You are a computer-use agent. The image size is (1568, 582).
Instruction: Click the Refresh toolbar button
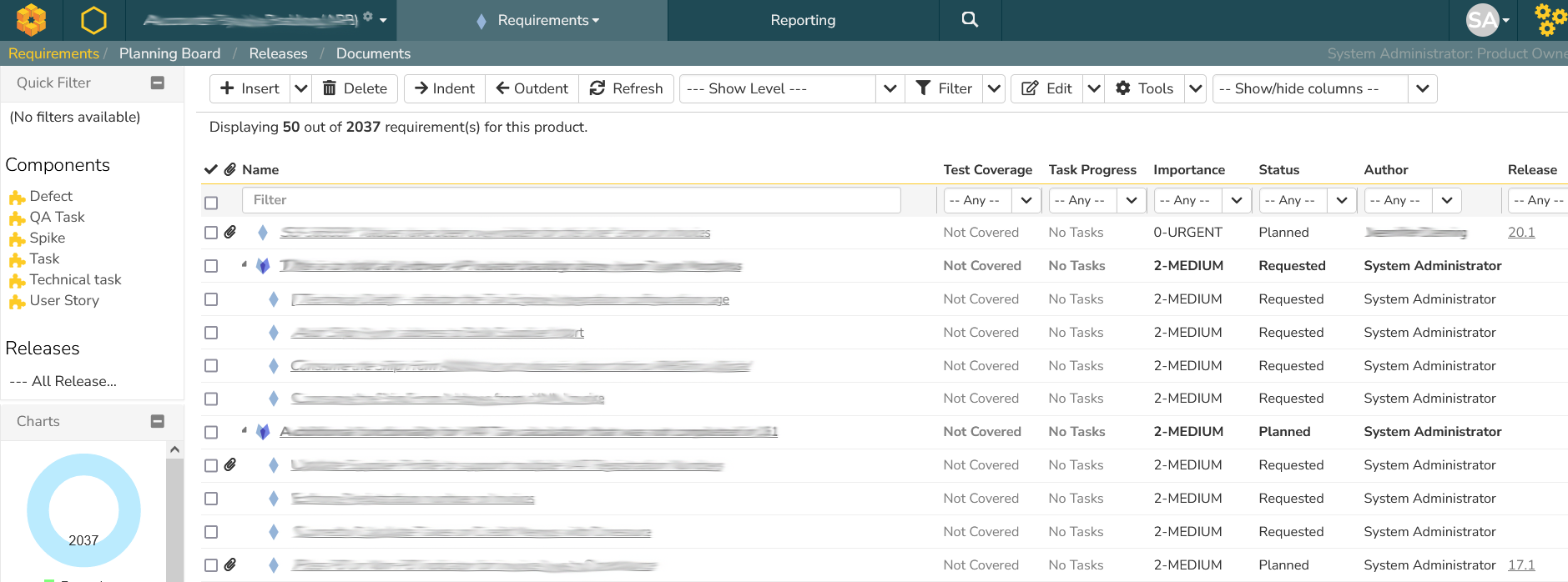pos(626,88)
